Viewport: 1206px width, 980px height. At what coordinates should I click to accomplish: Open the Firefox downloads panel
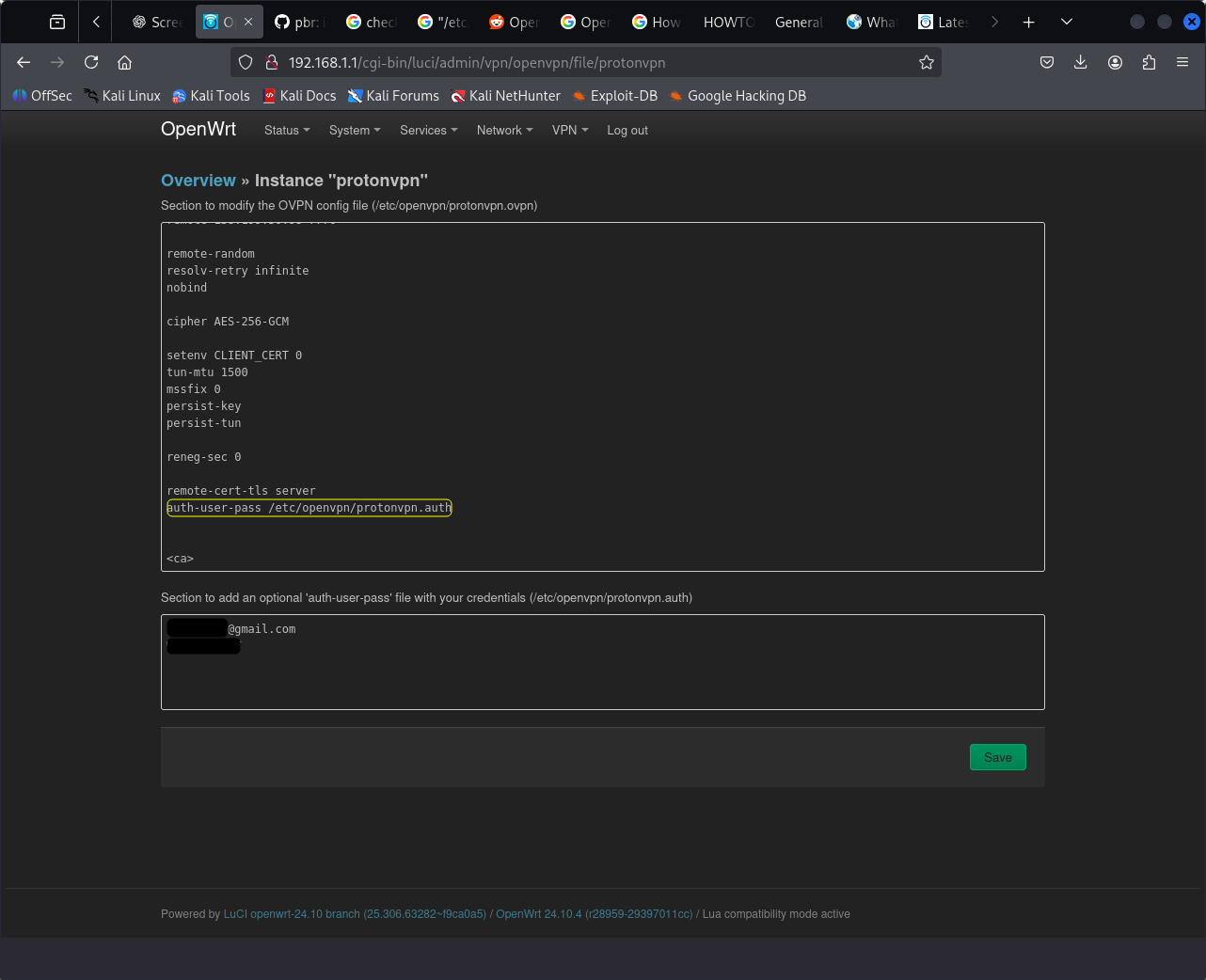coord(1080,62)
